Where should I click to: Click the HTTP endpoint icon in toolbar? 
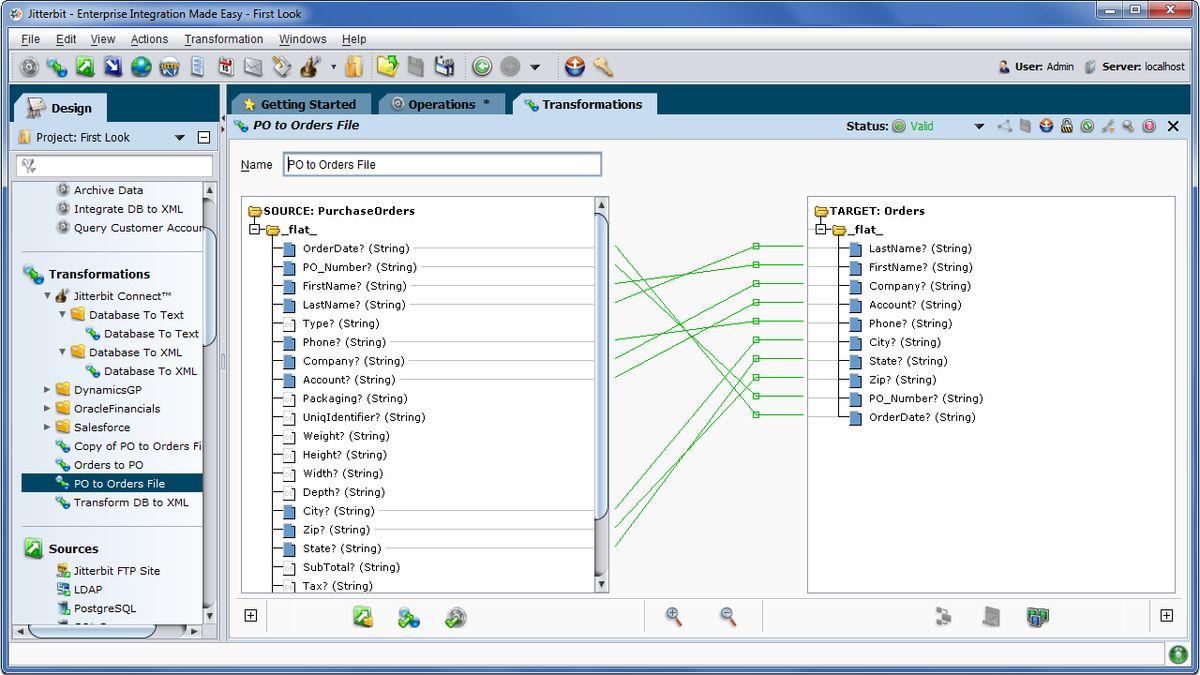(x=169, y=67)
